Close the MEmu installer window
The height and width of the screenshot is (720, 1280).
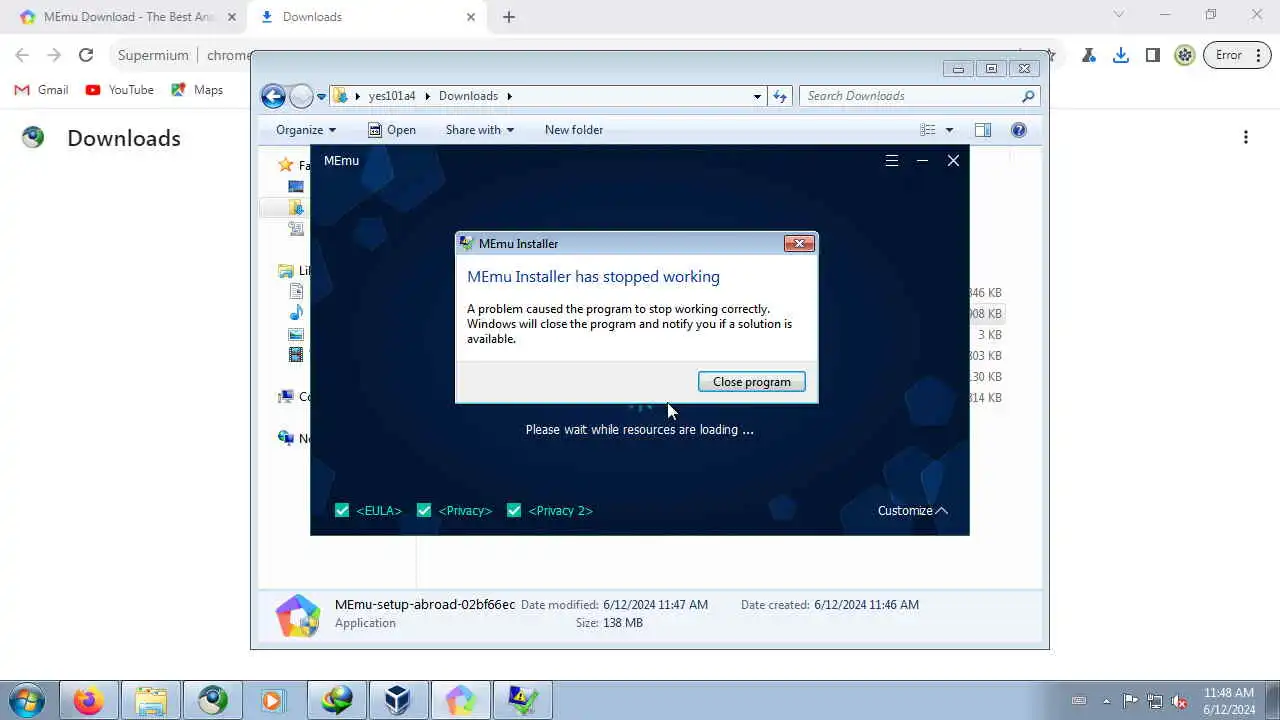coord(953,160)
